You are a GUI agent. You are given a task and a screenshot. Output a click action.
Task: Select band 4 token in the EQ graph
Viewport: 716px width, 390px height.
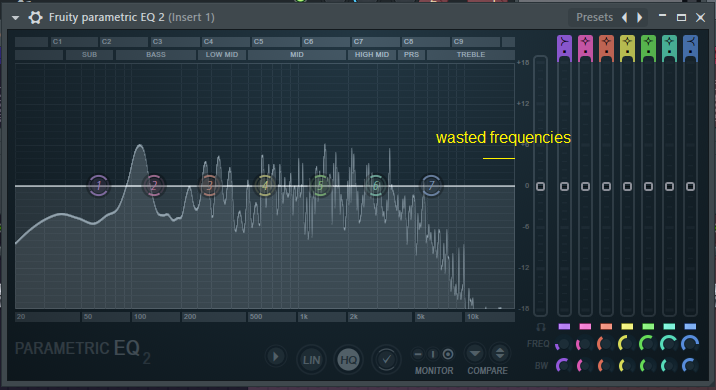(265, 185)
